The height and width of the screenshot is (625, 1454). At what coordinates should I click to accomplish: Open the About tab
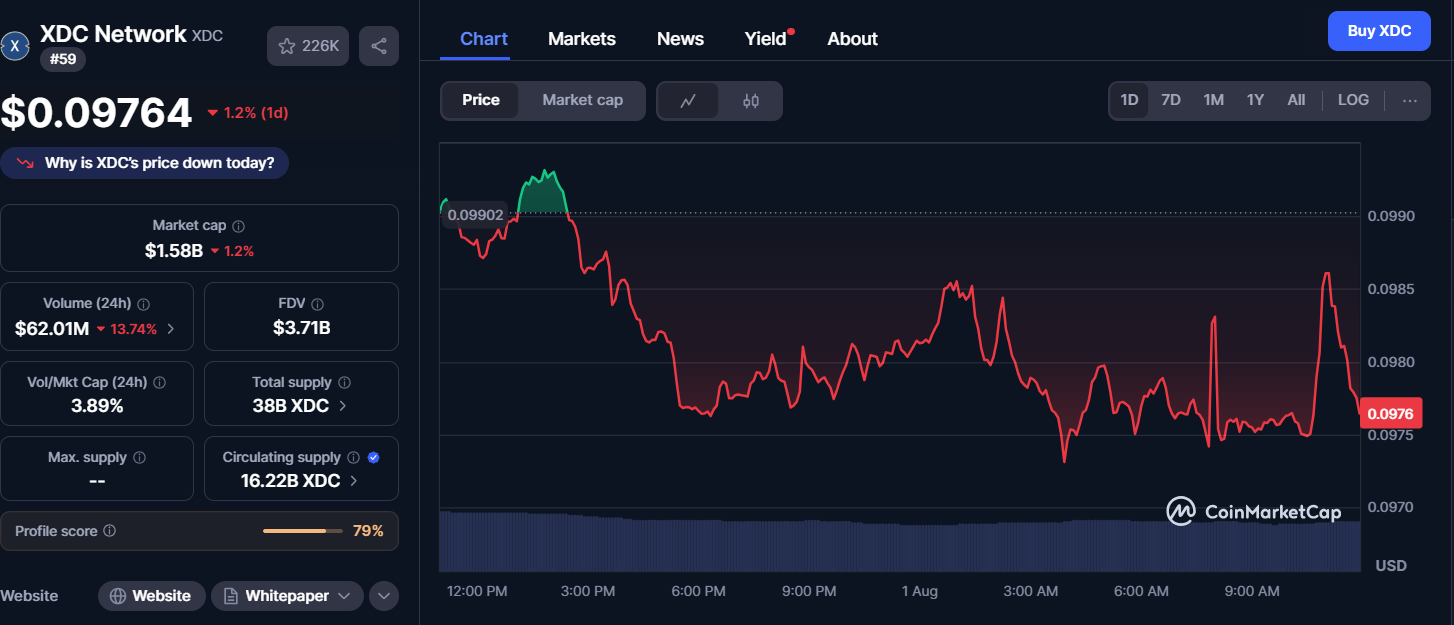(853, 39)
